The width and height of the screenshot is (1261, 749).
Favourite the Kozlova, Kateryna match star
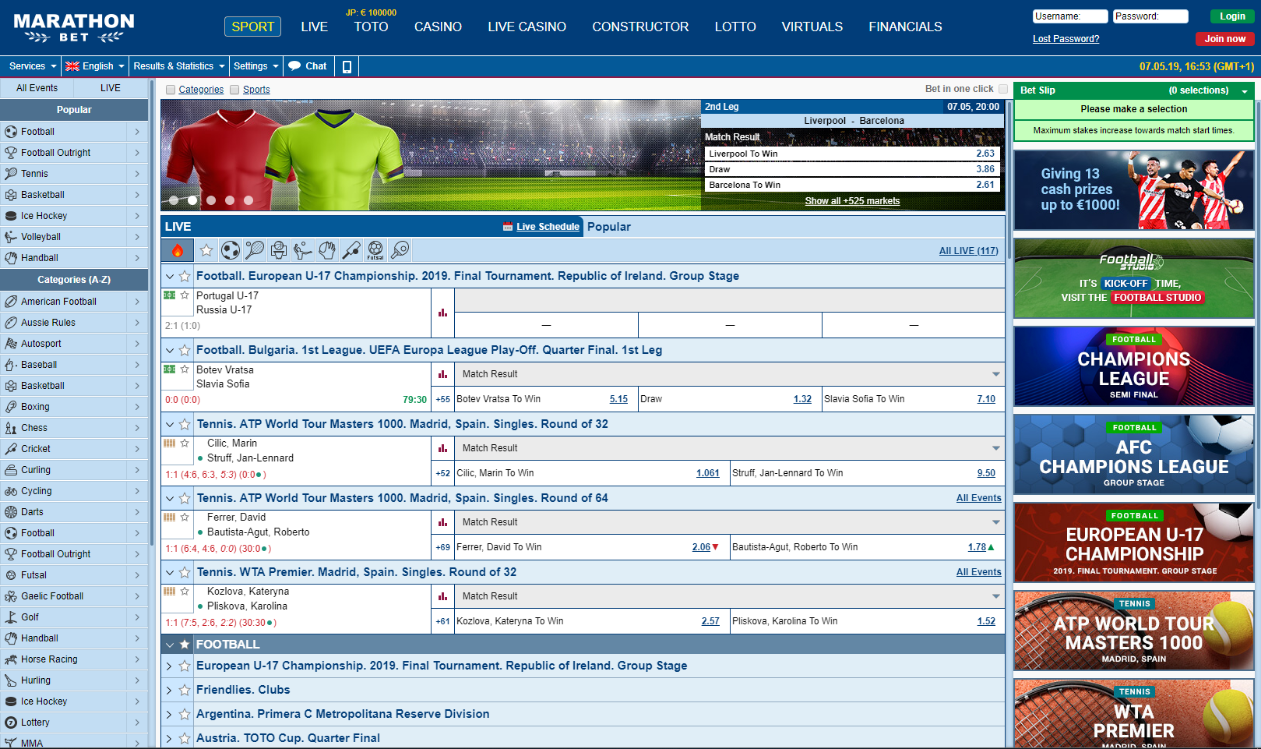(184, 592)
